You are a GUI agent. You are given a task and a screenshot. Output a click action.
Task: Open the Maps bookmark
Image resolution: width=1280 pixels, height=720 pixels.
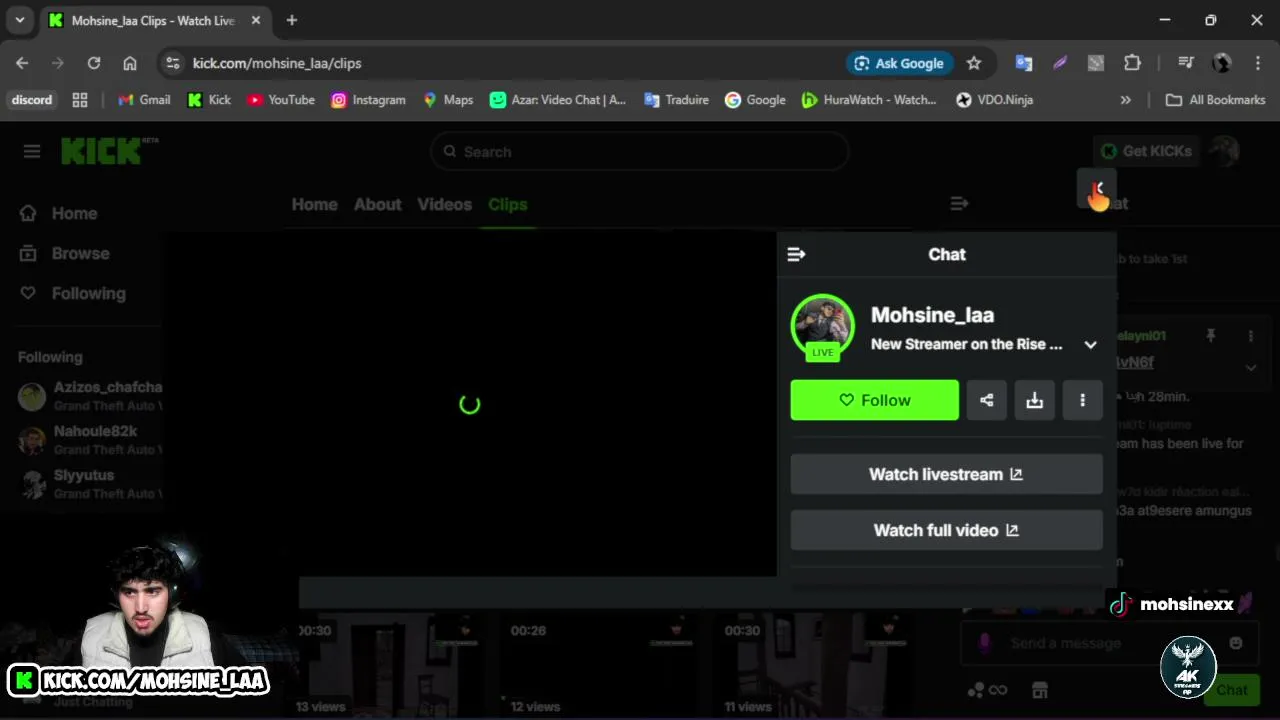448,100
